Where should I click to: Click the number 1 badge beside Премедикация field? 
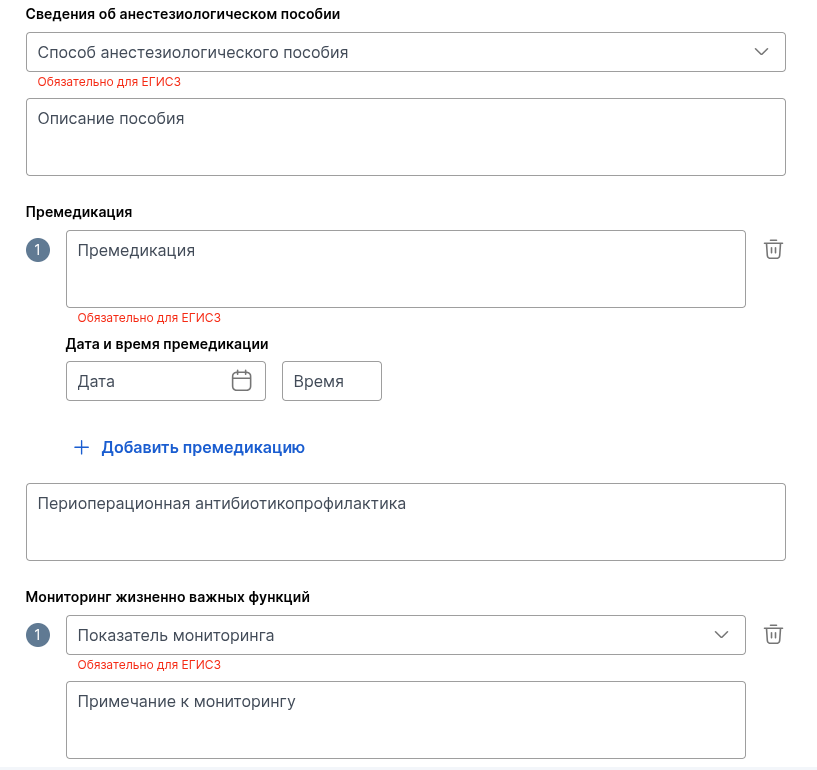(x=38, y=250)
